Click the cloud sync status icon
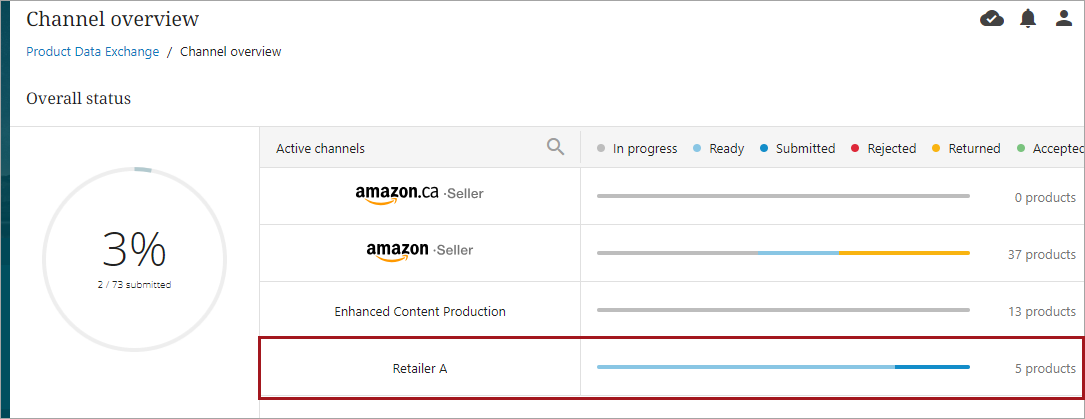This screenshot has width=1085, height=419. coord(992,18)
